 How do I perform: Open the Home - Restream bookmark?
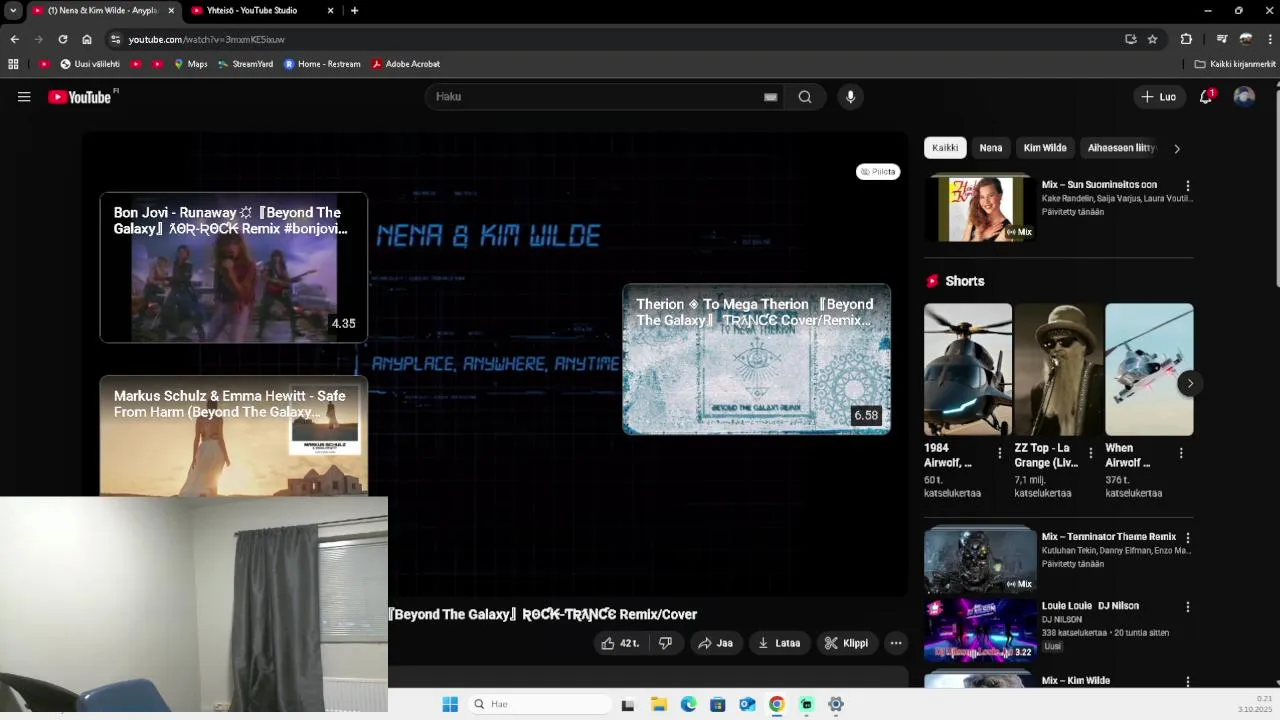322,64
